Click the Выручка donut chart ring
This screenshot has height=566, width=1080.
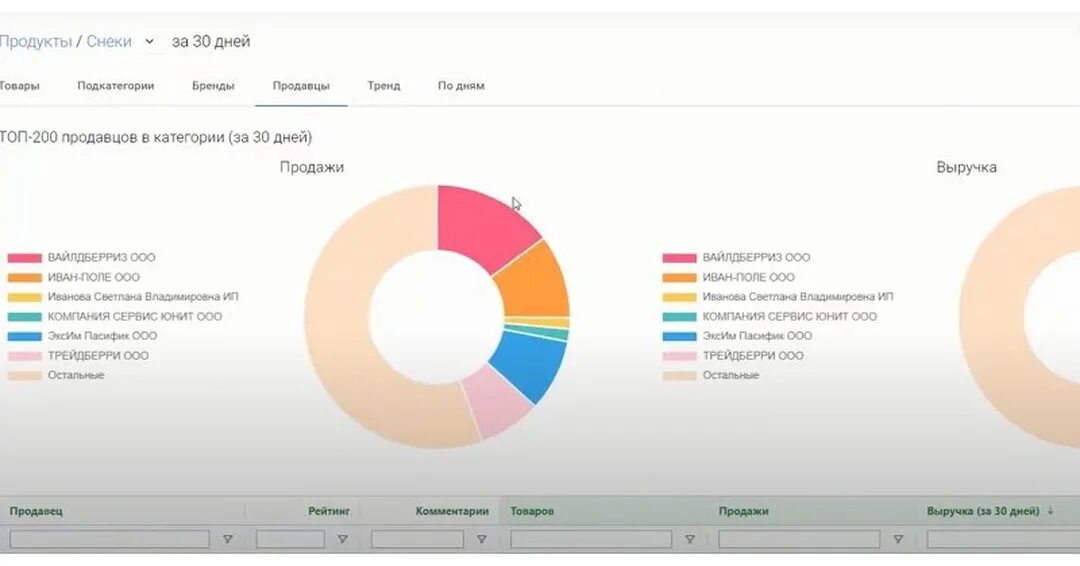pyautogui.click(x=992, y=317)
